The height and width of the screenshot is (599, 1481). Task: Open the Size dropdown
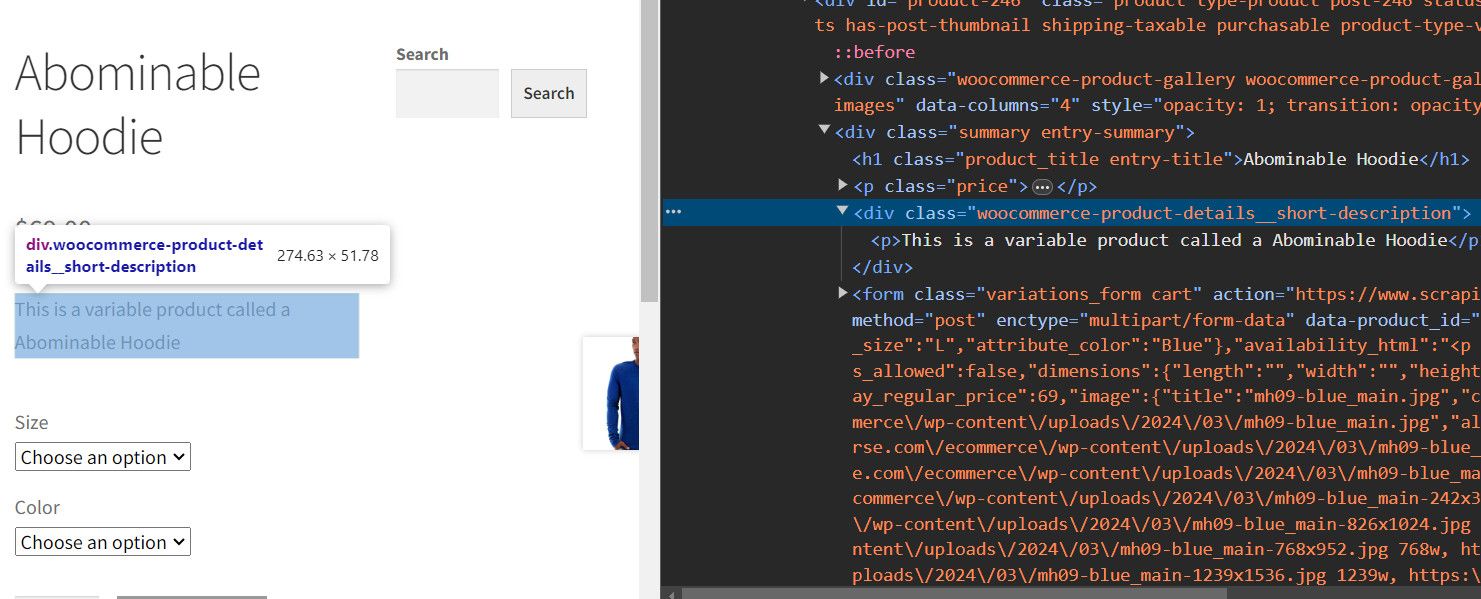click(103, 457)
